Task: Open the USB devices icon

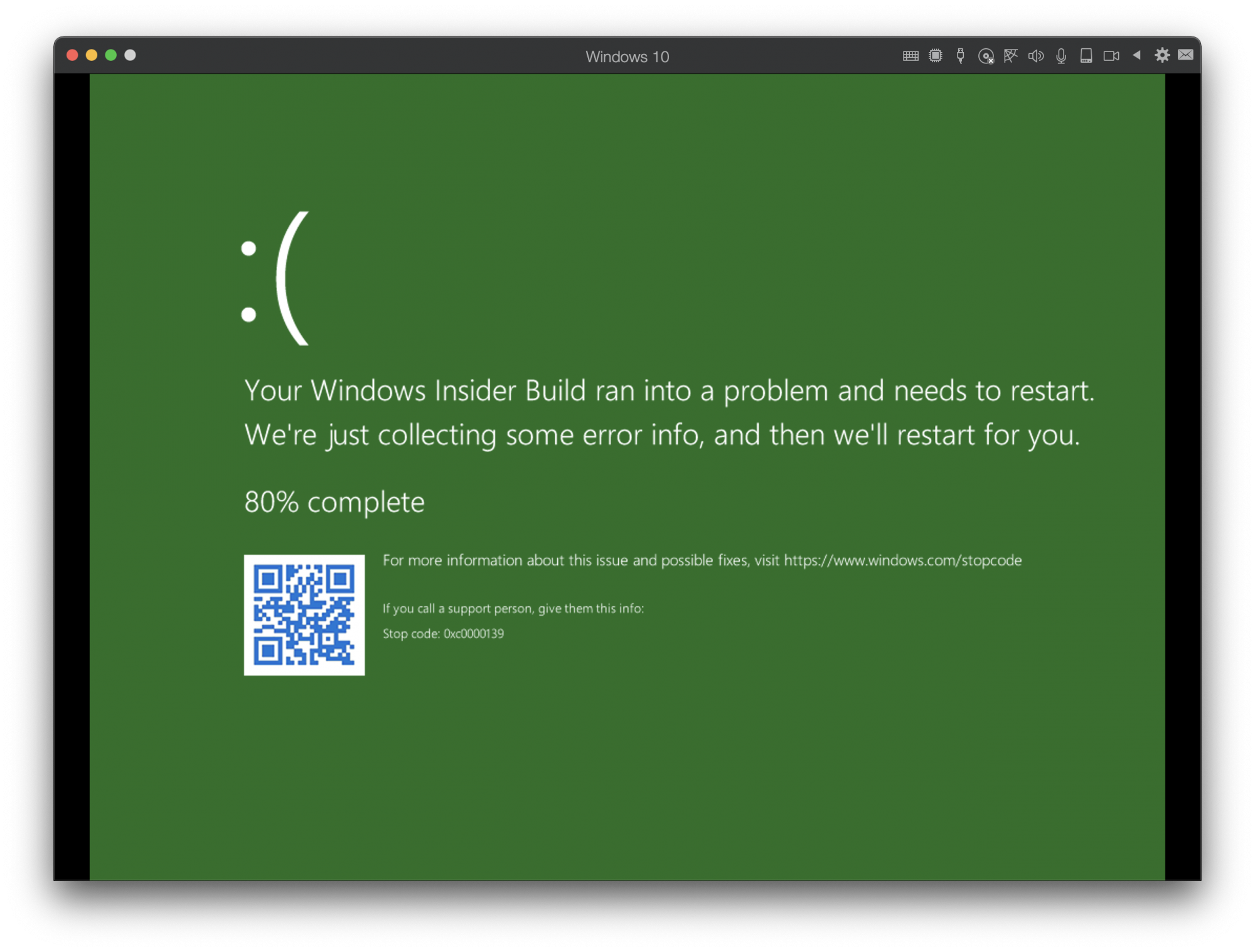Action: pyautogui.click(x=960, y=56)
